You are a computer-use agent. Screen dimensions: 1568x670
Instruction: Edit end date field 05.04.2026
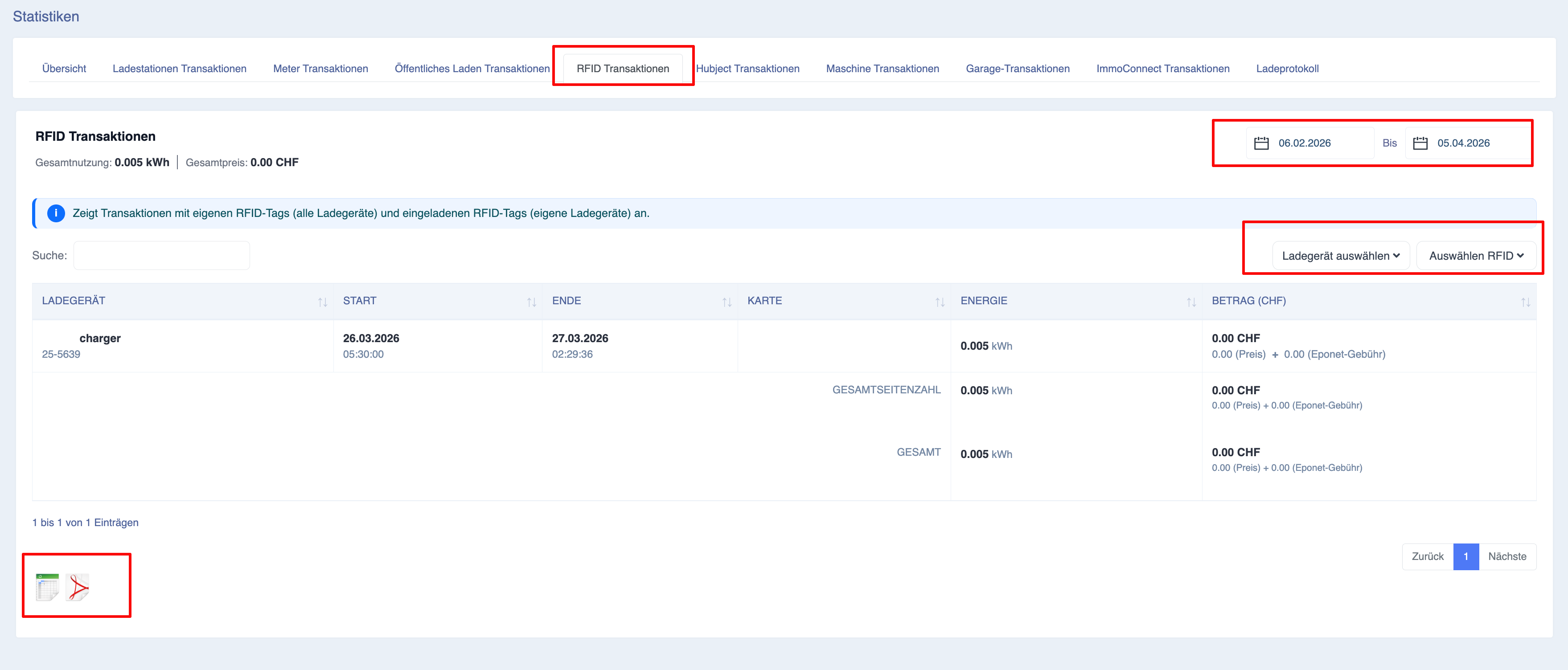tap(1469, 143)
